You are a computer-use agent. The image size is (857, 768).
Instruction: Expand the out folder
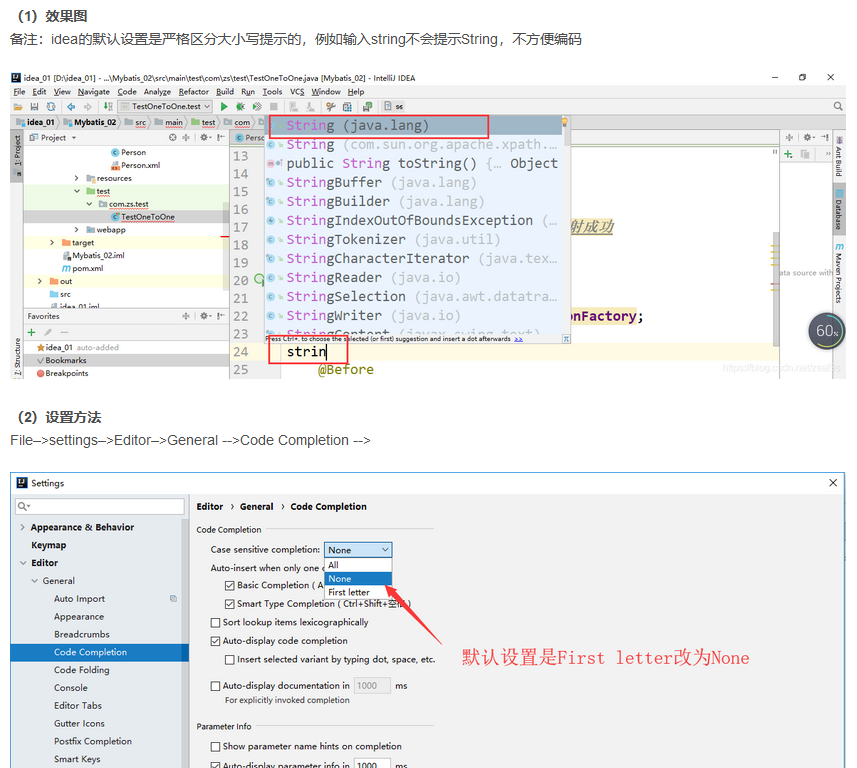39,281
